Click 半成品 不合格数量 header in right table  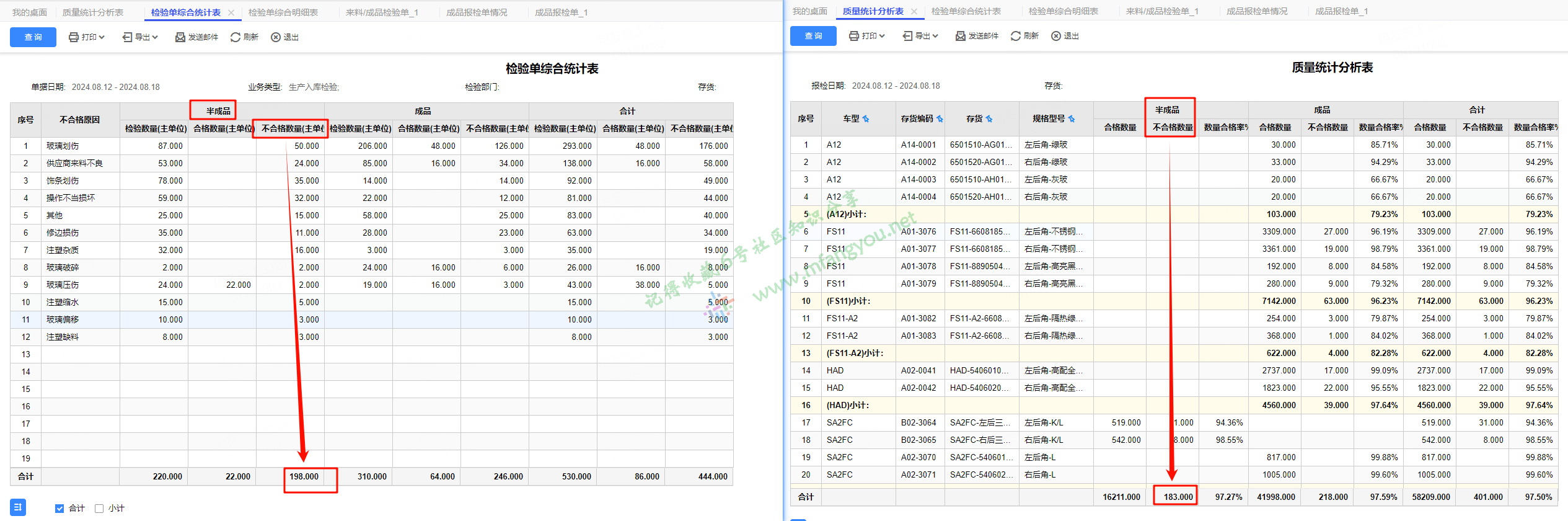[x=1172, y=127]
